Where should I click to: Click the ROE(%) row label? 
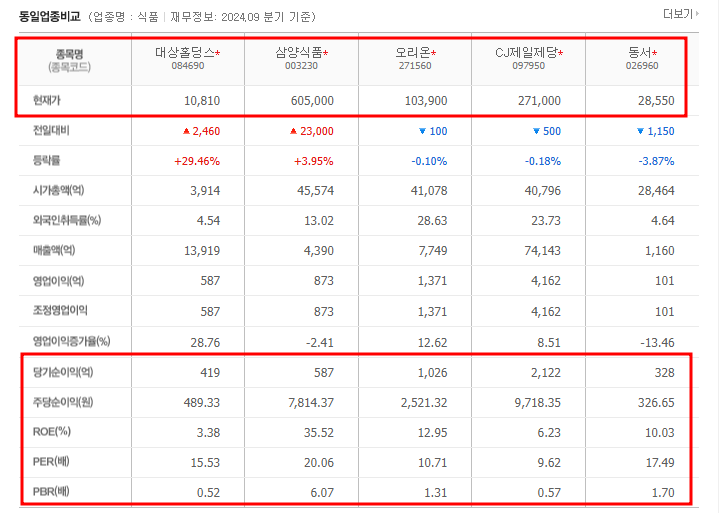[x=52, y=431]
